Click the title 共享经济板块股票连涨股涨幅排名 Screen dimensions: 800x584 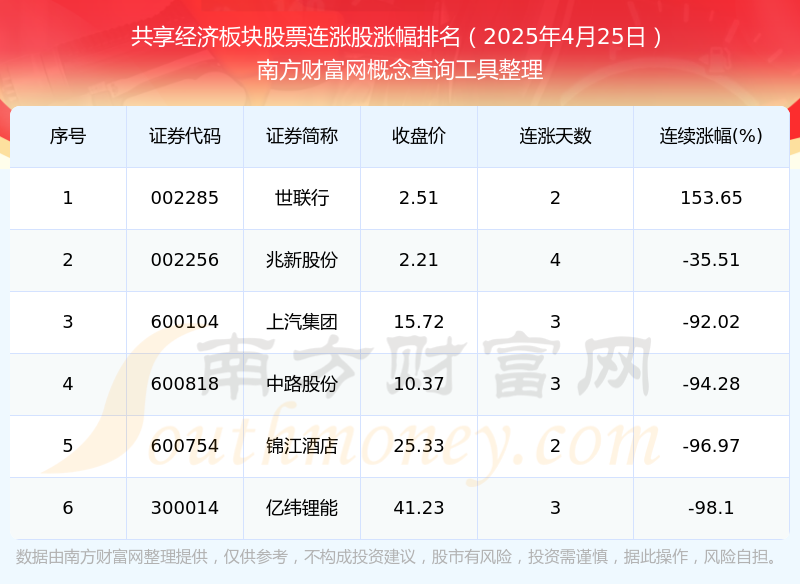pos(296,37)
